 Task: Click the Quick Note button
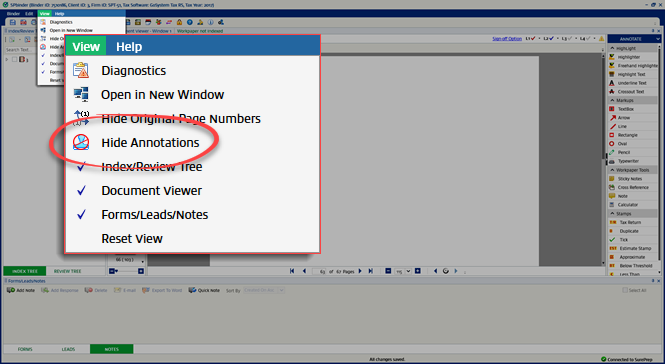204,290
